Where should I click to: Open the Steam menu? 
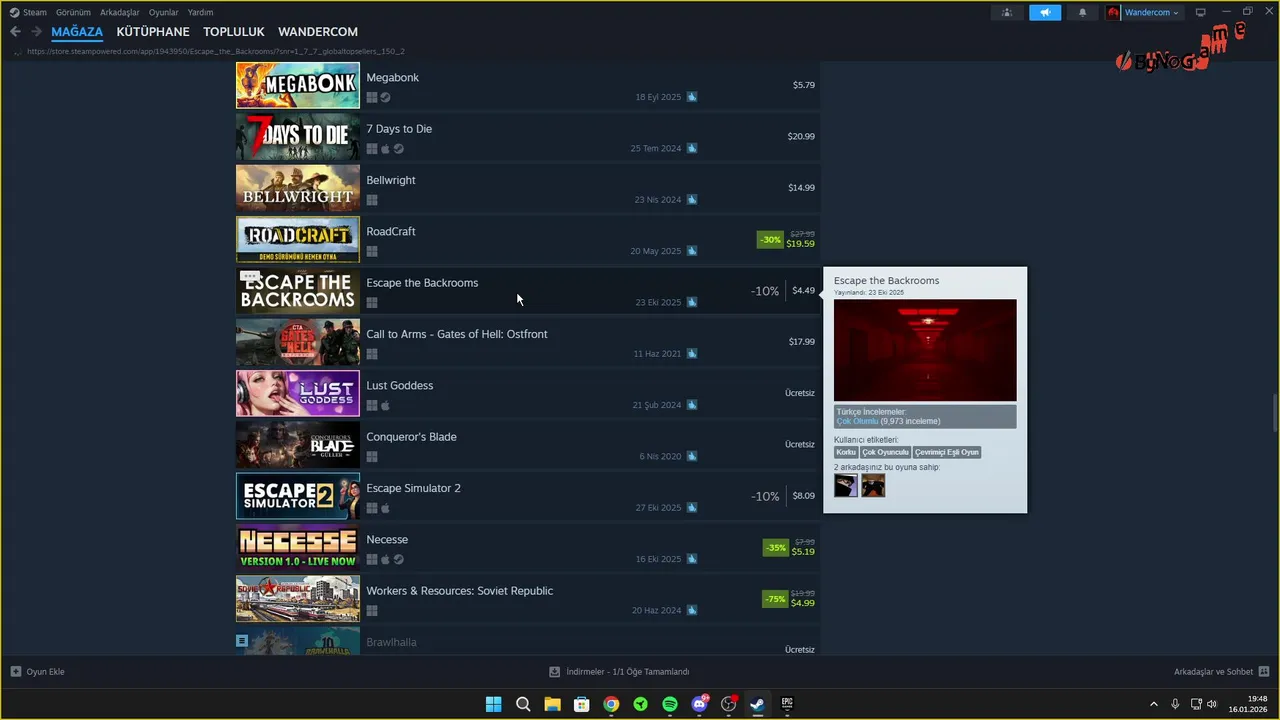(35, 12)
